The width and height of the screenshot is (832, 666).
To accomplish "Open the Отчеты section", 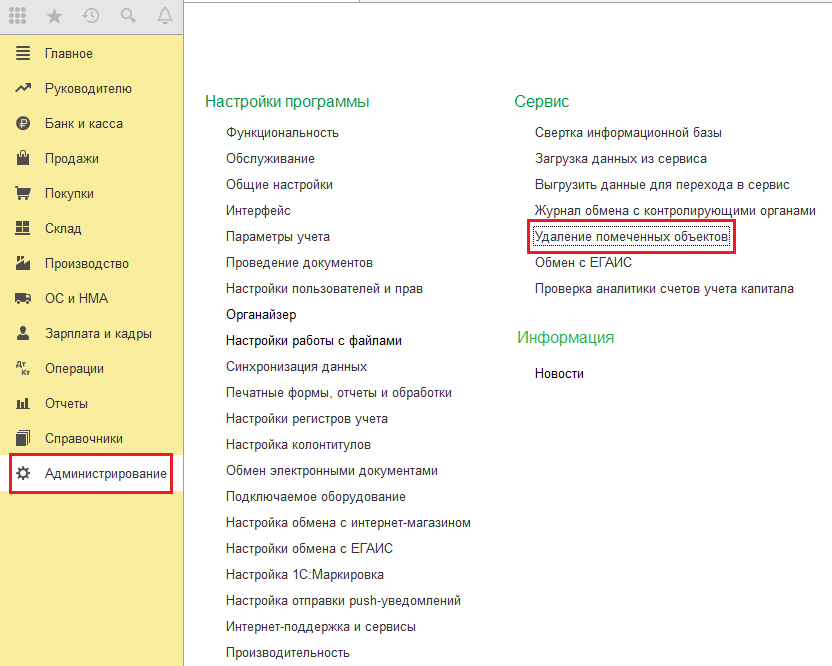I will 66,404.
